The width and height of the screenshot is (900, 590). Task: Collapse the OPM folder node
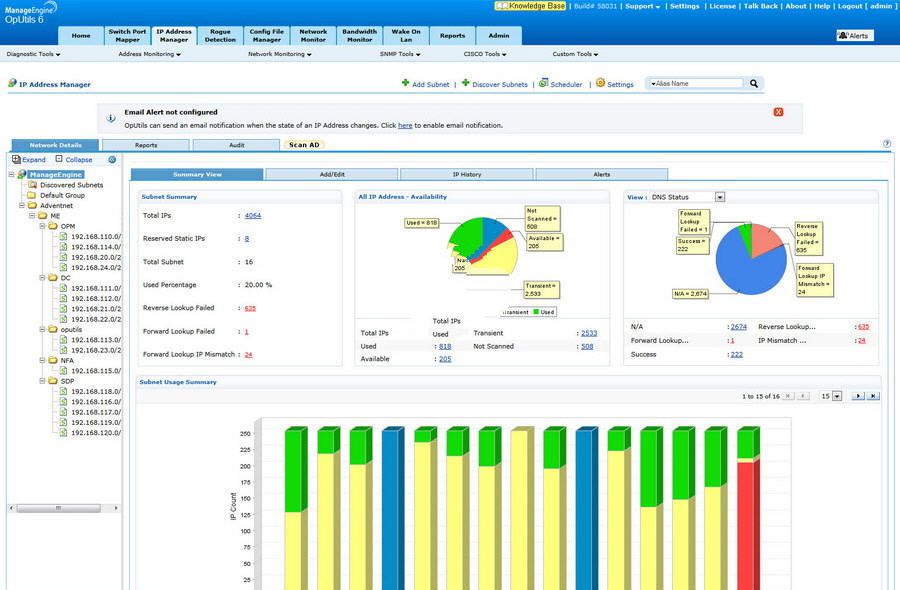pos(42,226)
